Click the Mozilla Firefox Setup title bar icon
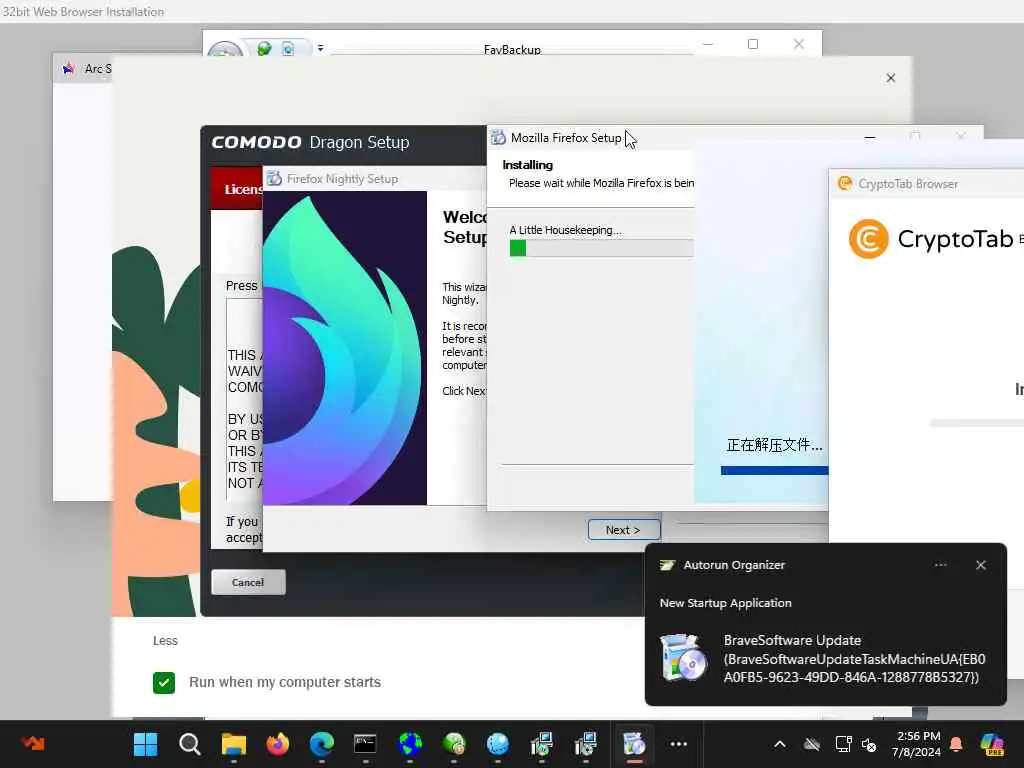This screenshot has height=768, width=1024. (498, 137)
